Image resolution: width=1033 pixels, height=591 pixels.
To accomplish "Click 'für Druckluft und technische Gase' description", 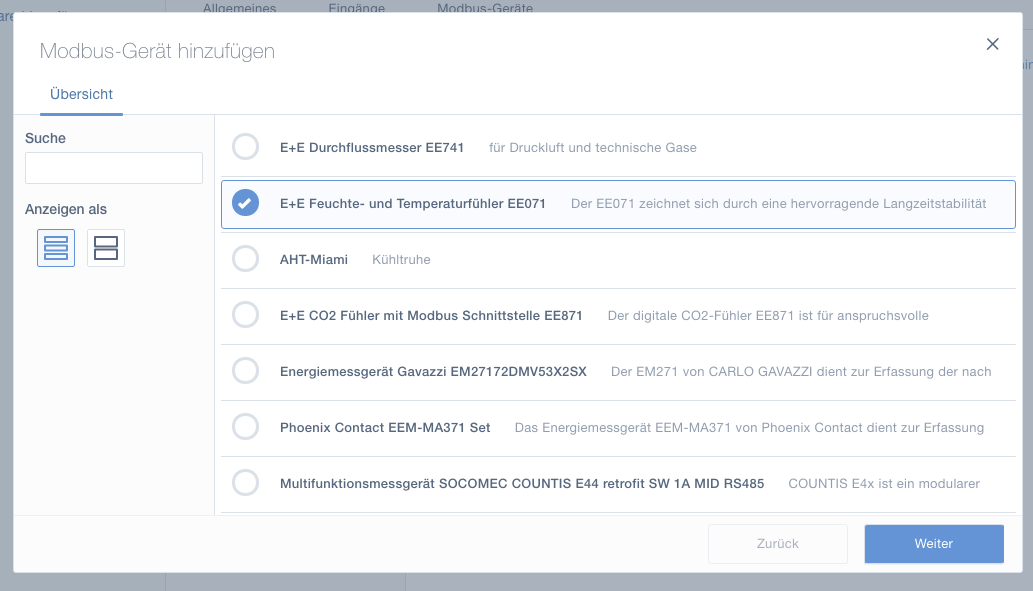I will [593, 148].
